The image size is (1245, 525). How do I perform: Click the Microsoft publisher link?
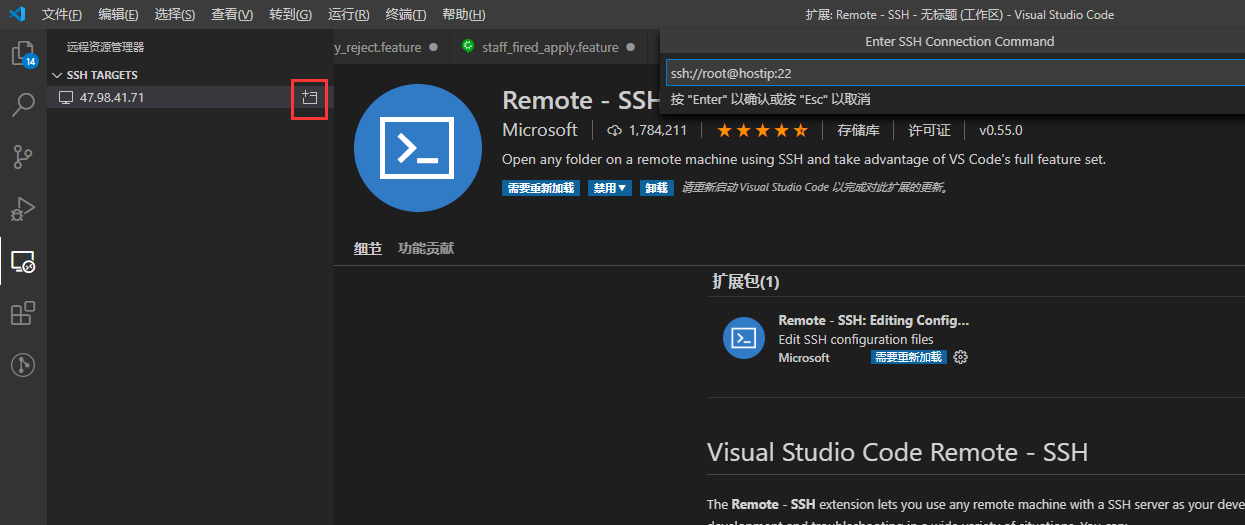click(x=540, y=130)
